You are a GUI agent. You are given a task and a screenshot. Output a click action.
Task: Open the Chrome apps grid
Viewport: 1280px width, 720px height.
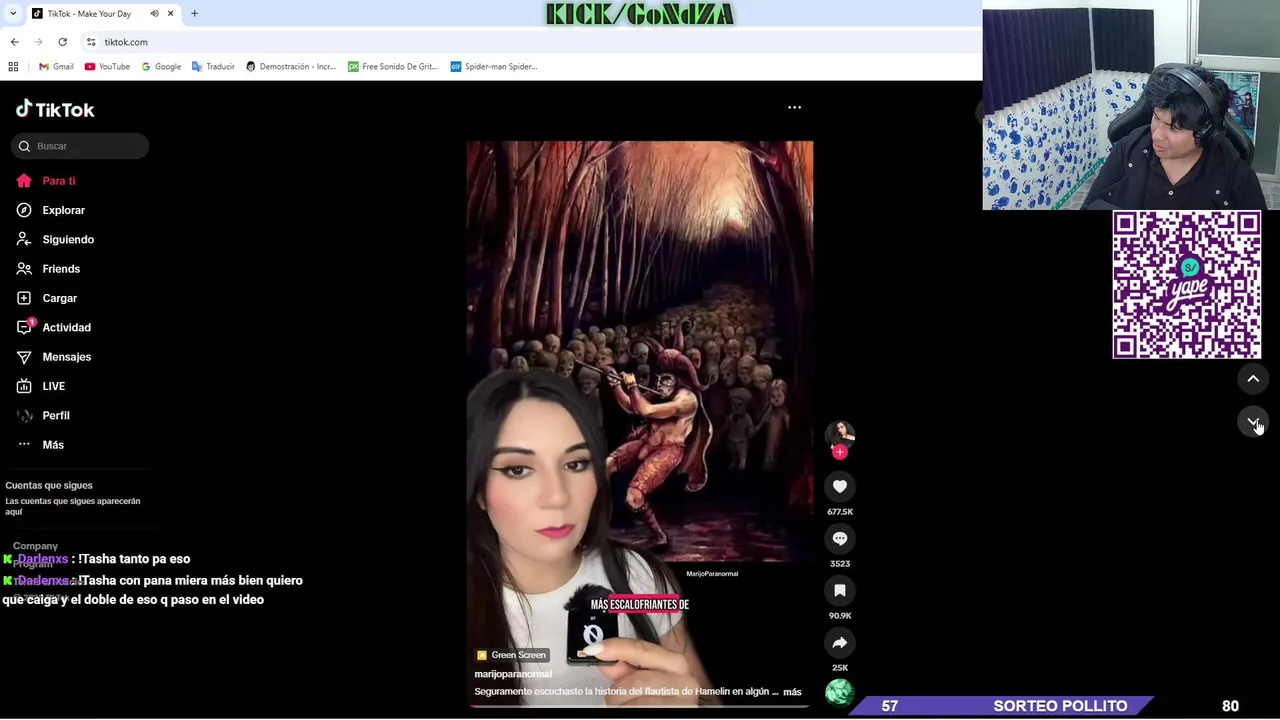(x=13, y=67)
